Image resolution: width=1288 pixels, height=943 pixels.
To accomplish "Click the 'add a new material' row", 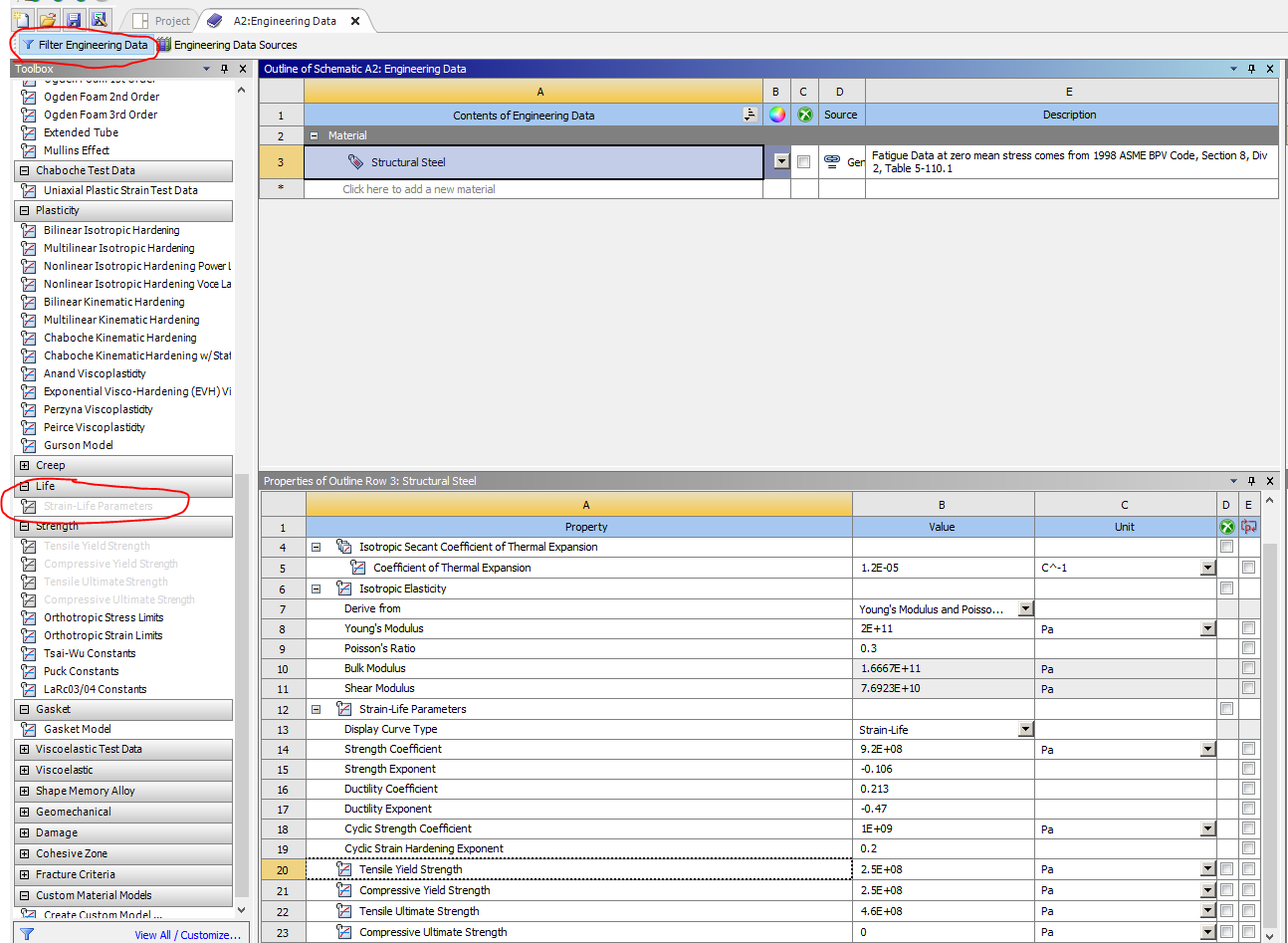I will pyautogui.click(x=418, y=189).
